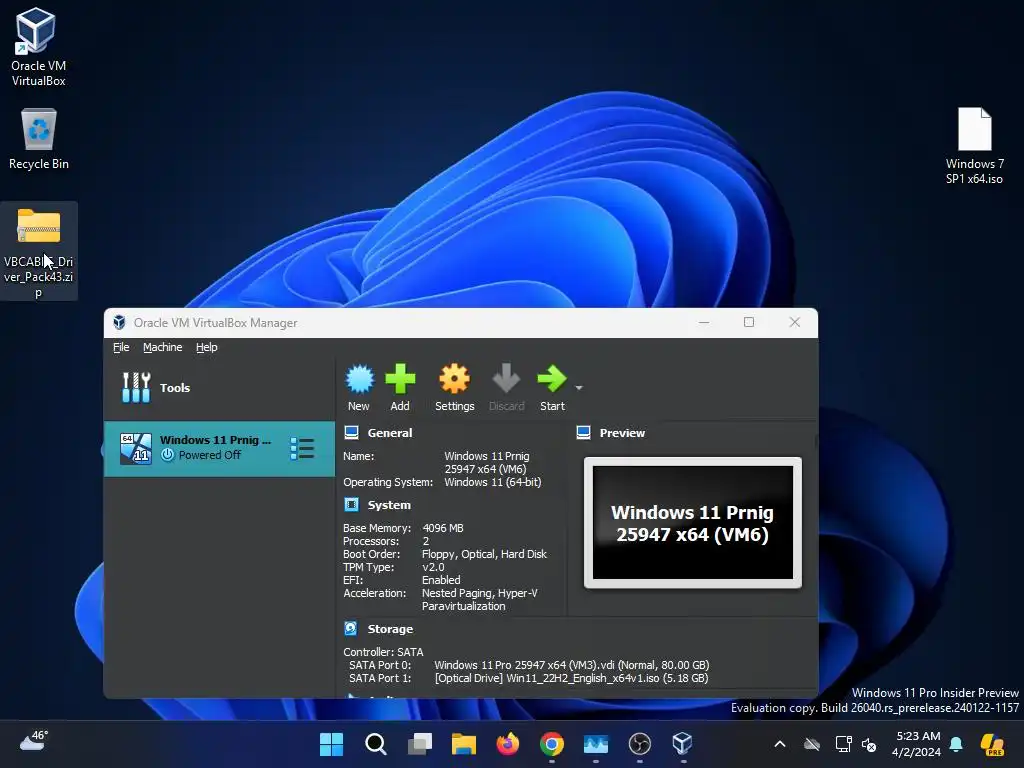Open the blue monitor app on the taskbar
This screenshot has height=768, width=1024.
[596, 744]
